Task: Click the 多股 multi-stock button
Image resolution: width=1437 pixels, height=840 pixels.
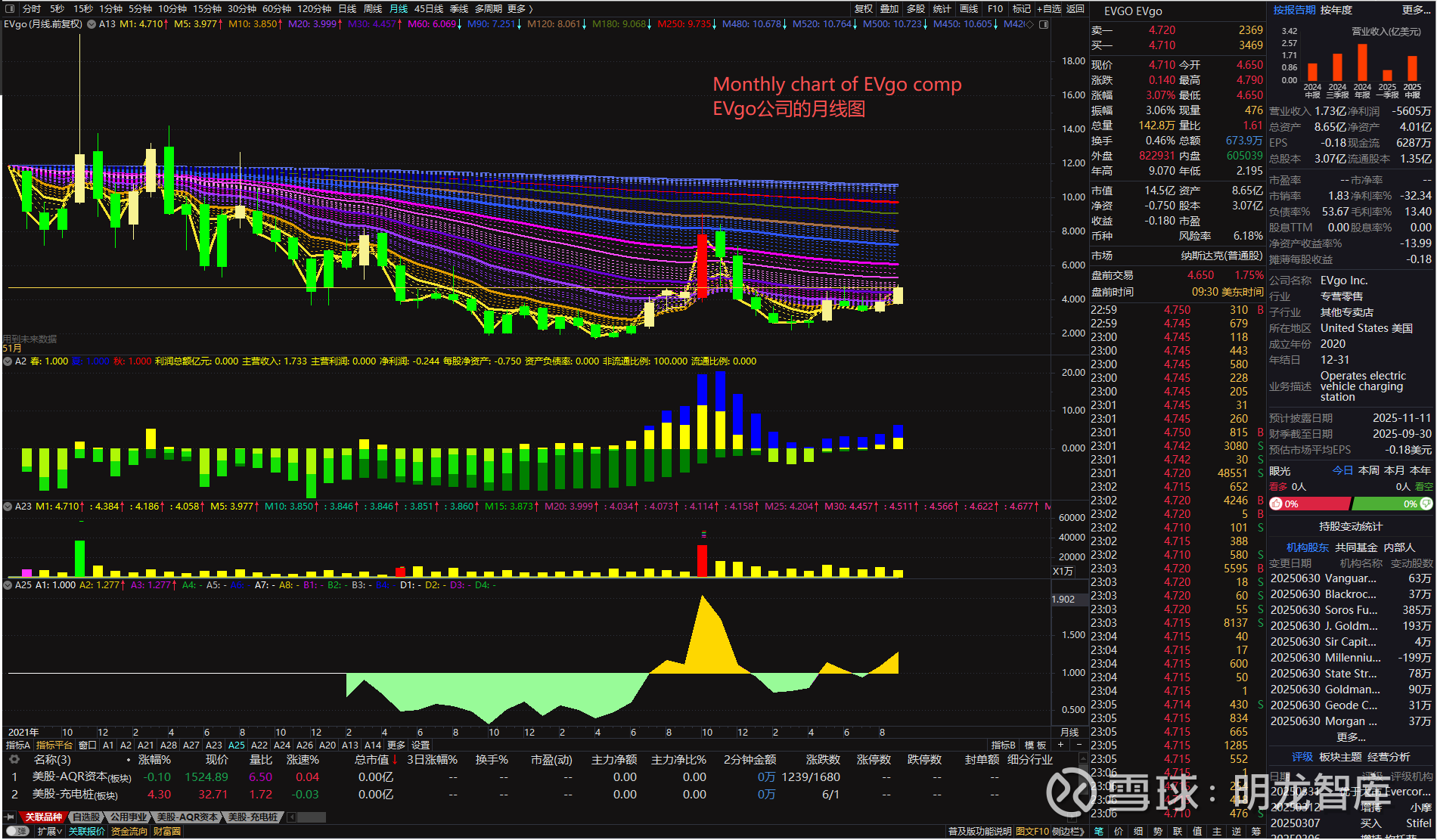Action: point(916,9)
